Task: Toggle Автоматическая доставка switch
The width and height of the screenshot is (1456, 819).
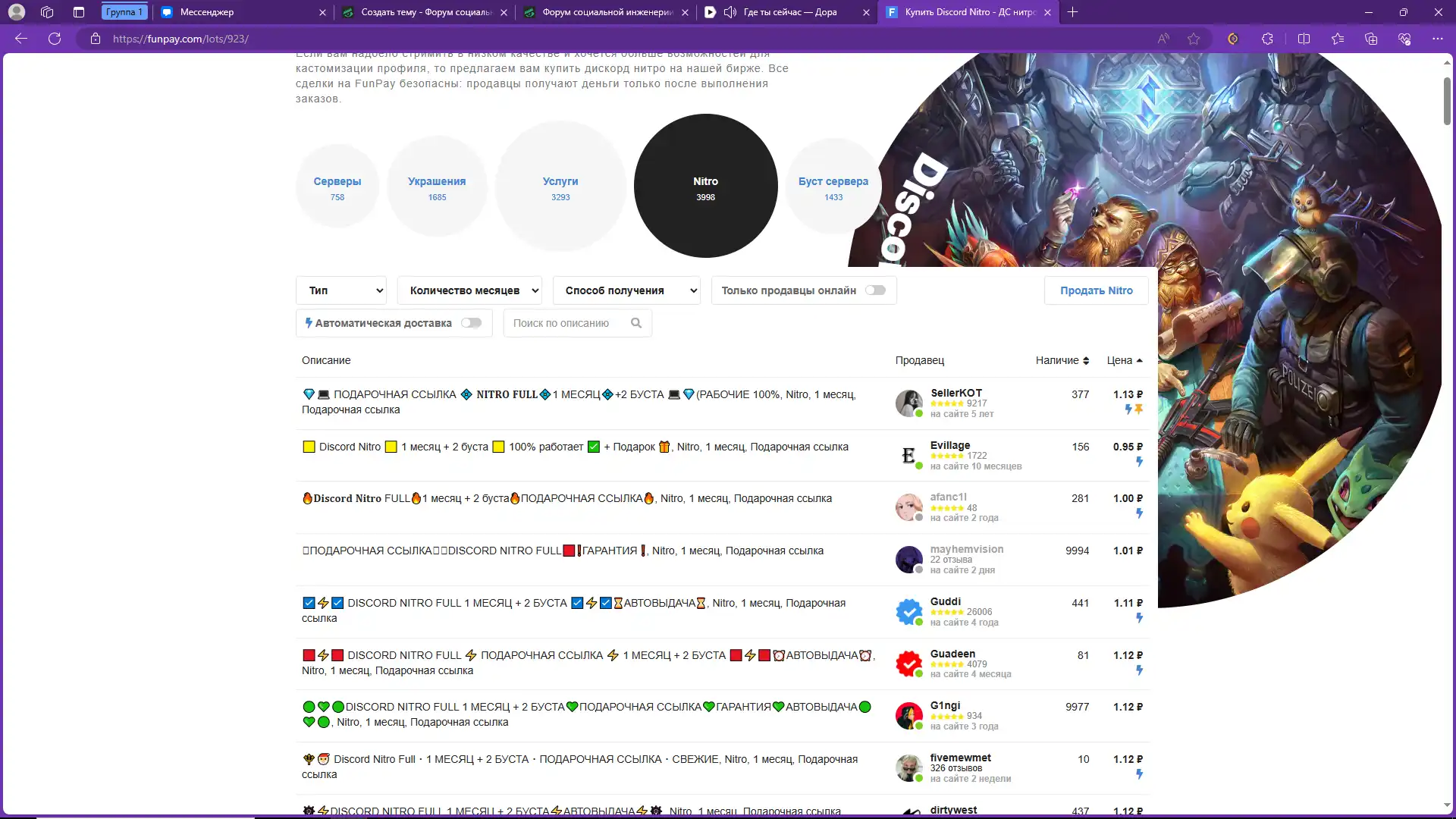Action: pyautogui.click(x=472, y=323)
